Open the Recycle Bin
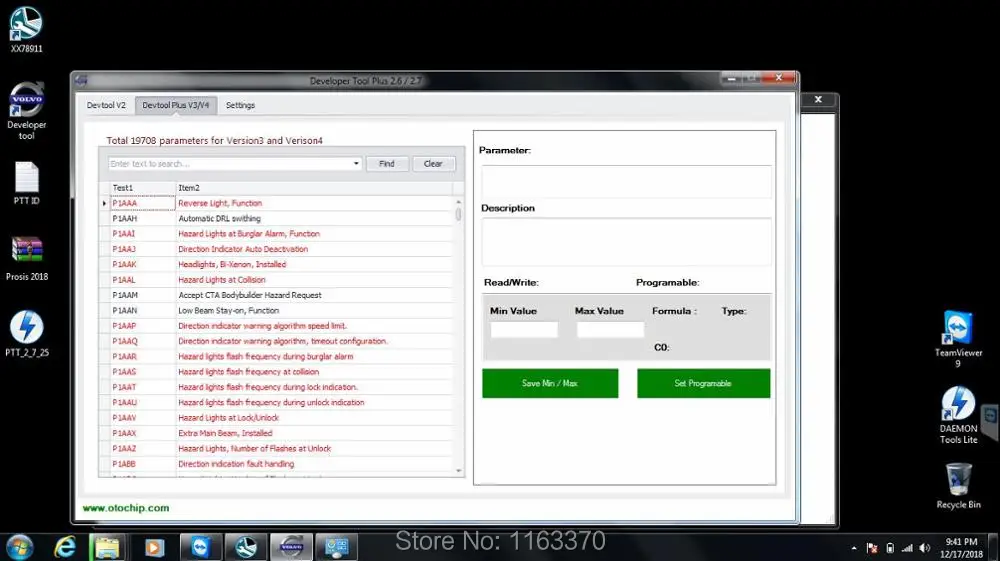This screenshot has width=1000, height=561. 958,486
